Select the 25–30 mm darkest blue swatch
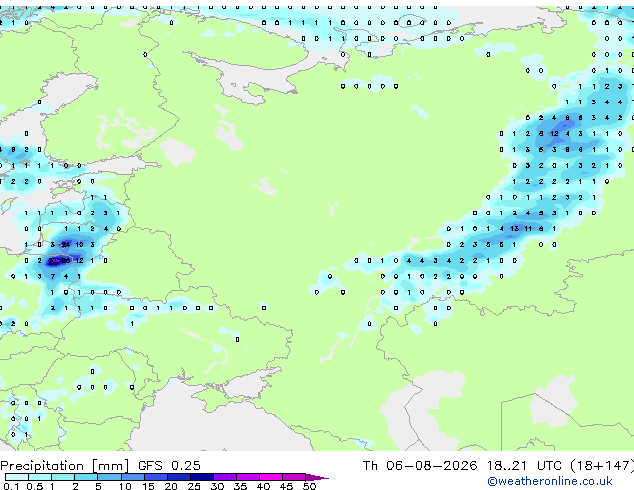The image size is (634, 490). [x=201, y=477]
